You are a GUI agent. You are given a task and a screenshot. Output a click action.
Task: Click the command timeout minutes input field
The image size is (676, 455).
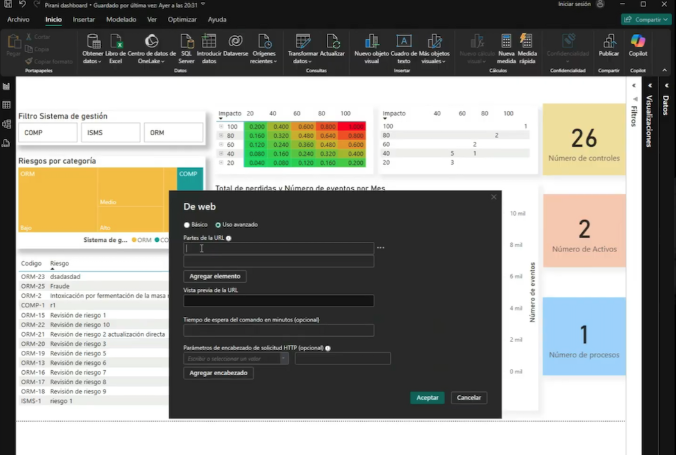(x=278, y=330)
